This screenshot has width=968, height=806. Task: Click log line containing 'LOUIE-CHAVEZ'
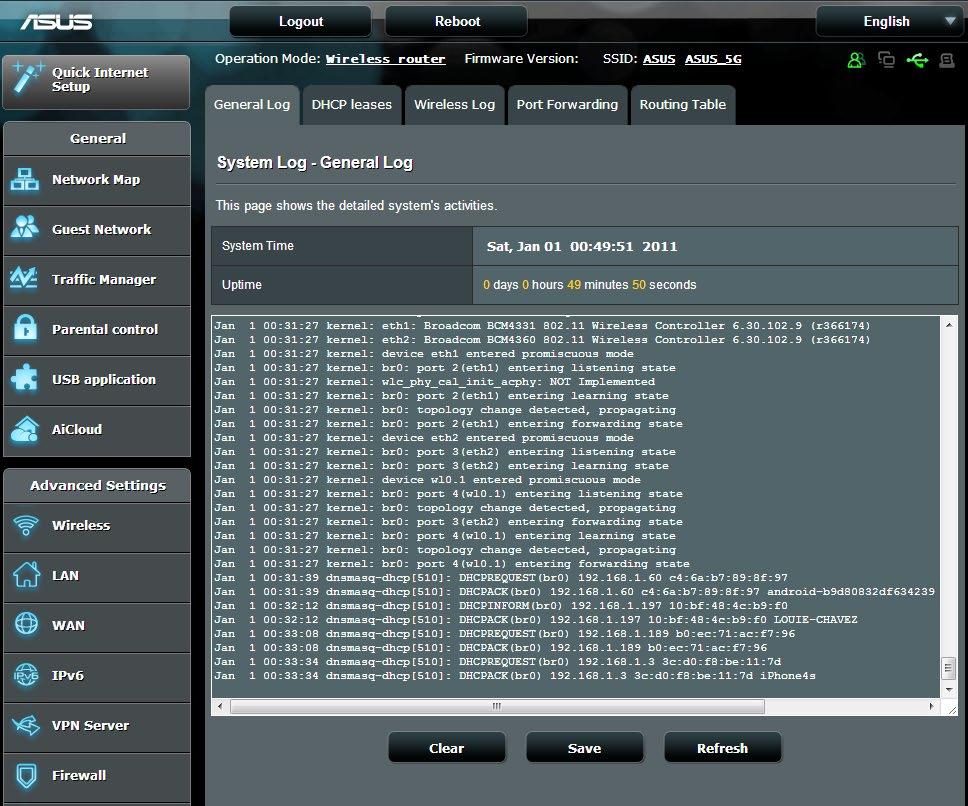536,620
